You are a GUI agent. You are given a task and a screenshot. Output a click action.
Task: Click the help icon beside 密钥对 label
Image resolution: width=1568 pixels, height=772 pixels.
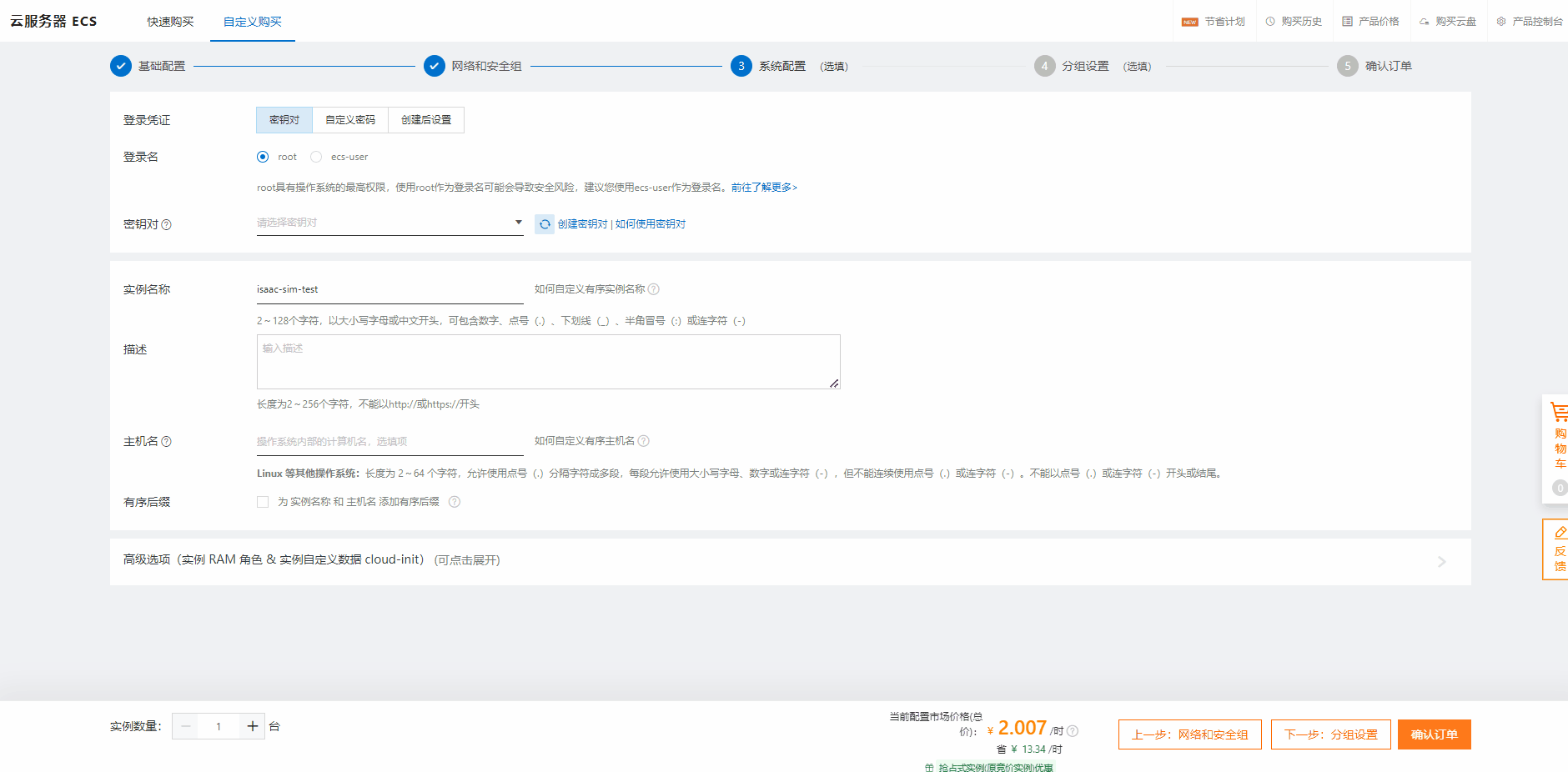167,223
